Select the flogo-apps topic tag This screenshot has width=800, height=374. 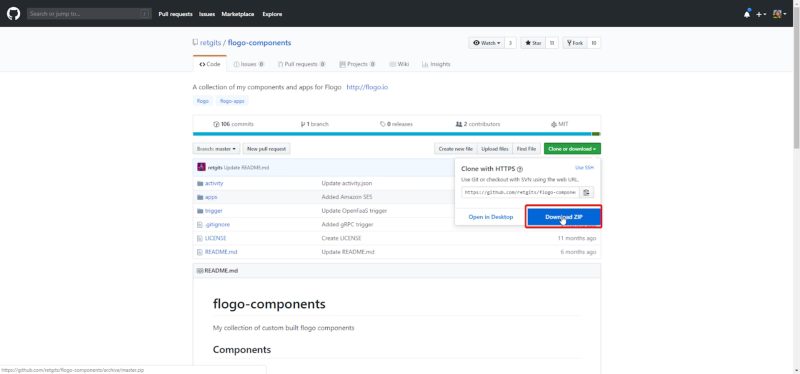[x=232, y=101]
